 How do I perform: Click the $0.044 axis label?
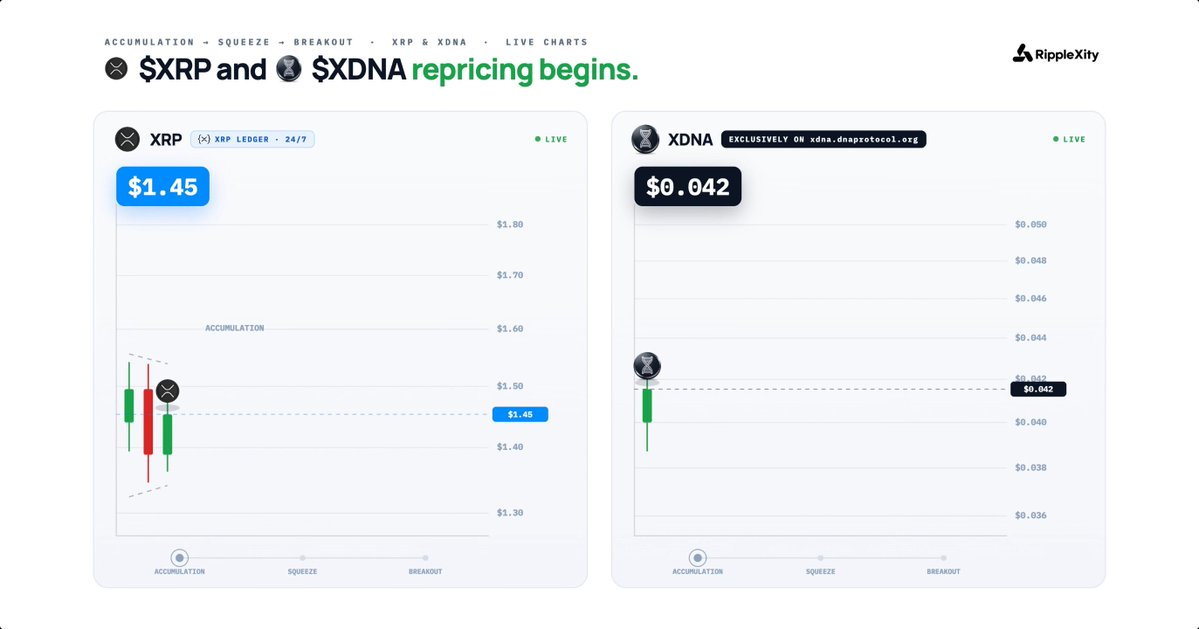(1031, 338)
